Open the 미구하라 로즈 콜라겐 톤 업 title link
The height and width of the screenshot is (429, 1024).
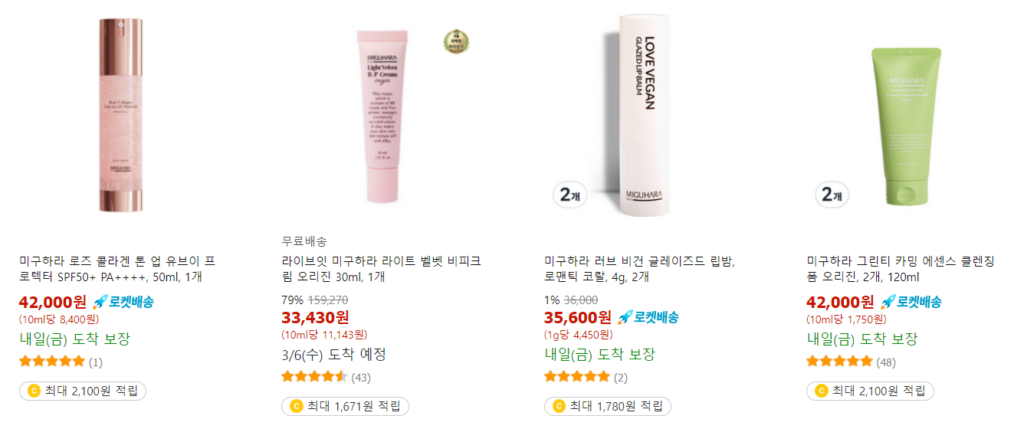pyautogui.click(x=118, y=269)
